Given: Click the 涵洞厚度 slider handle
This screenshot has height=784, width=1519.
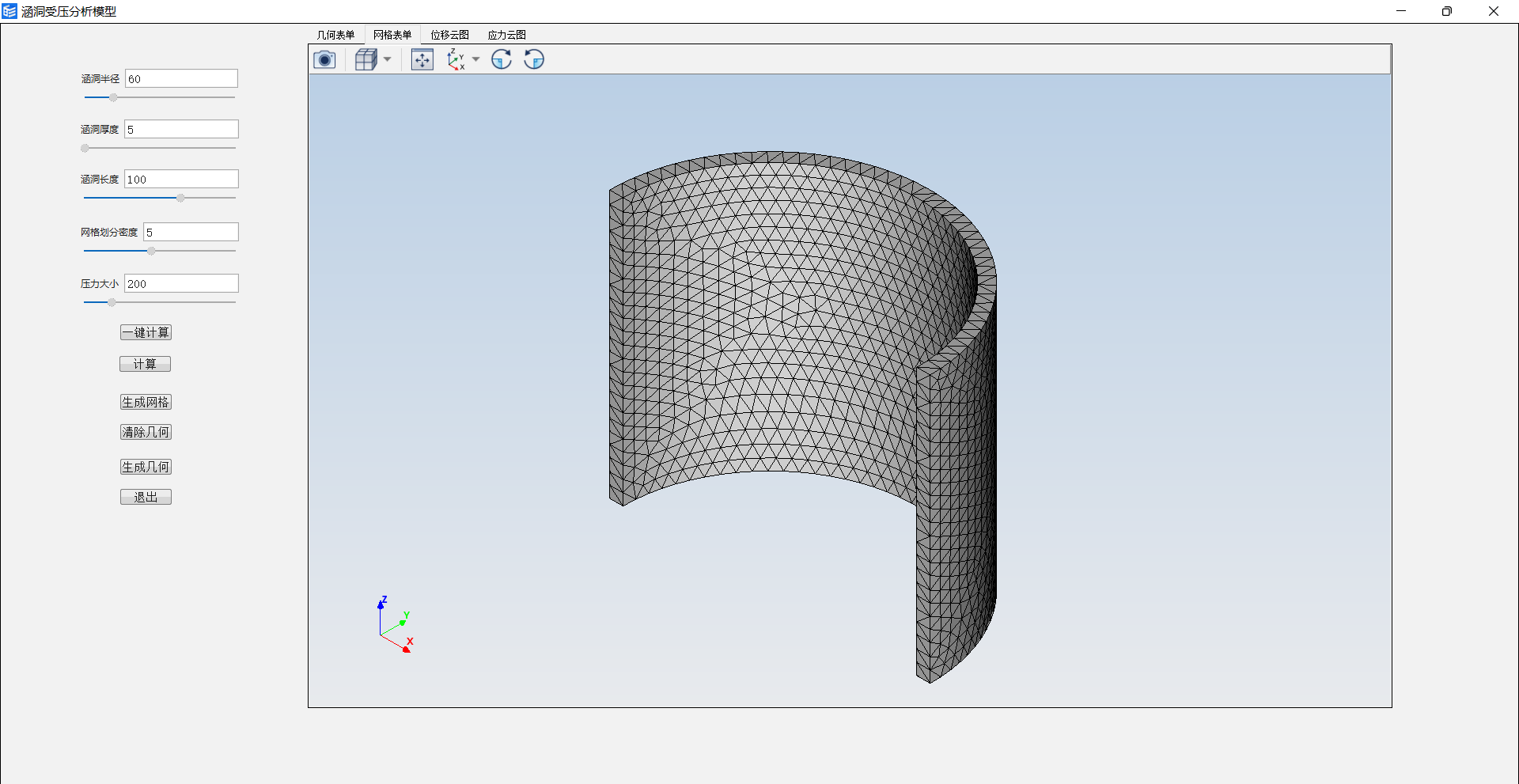Looking at the screenshot, I should 85,148.
